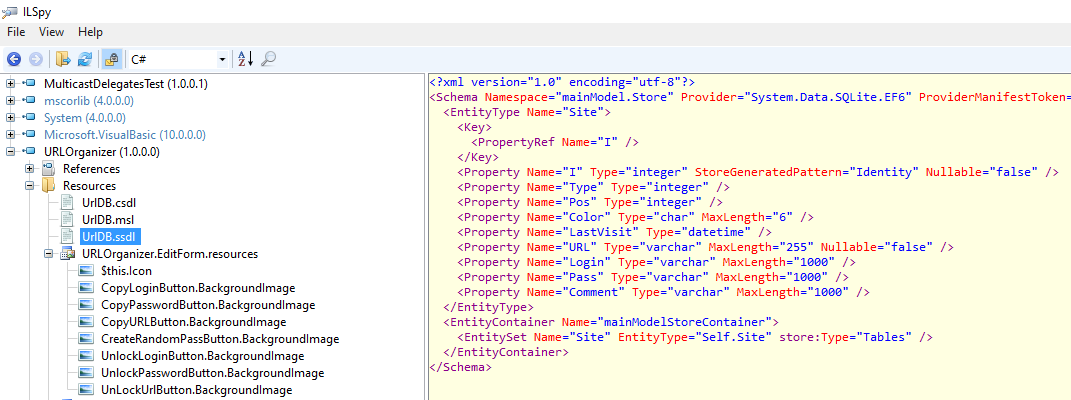This screenshot has width=1071, height=400.
Task: Click the $this.Icon image icon
Action: pyautogui.click(x=86, y=271)
